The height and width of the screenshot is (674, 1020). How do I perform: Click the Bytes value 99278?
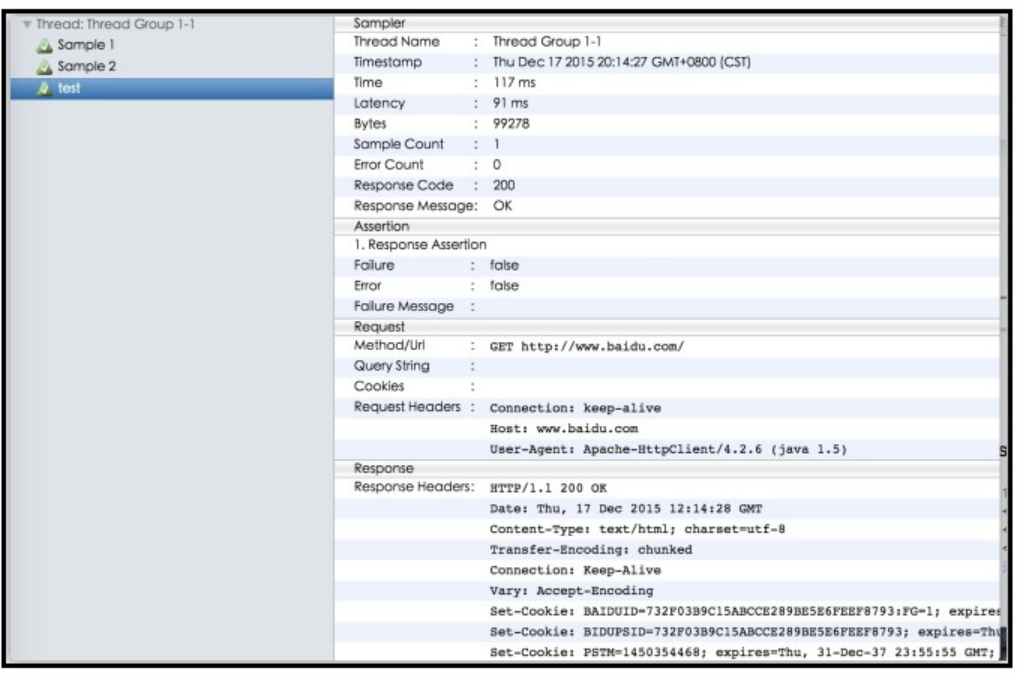coord(511,124)
